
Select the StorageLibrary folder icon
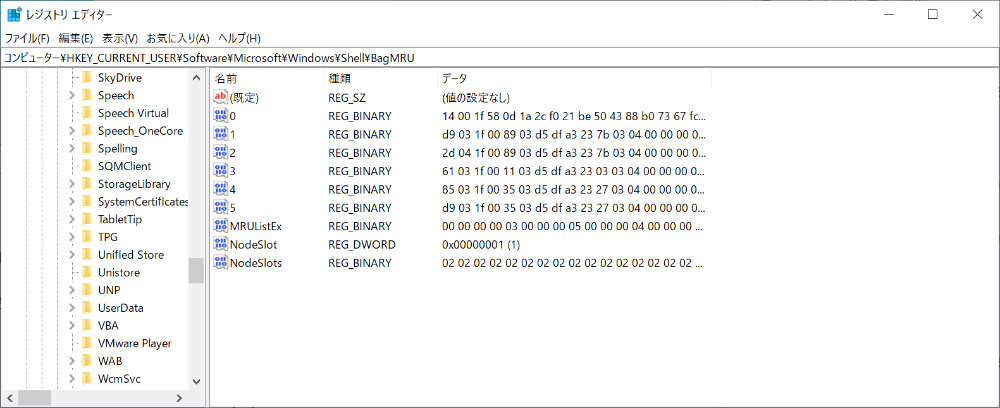(x=87, y=184)
